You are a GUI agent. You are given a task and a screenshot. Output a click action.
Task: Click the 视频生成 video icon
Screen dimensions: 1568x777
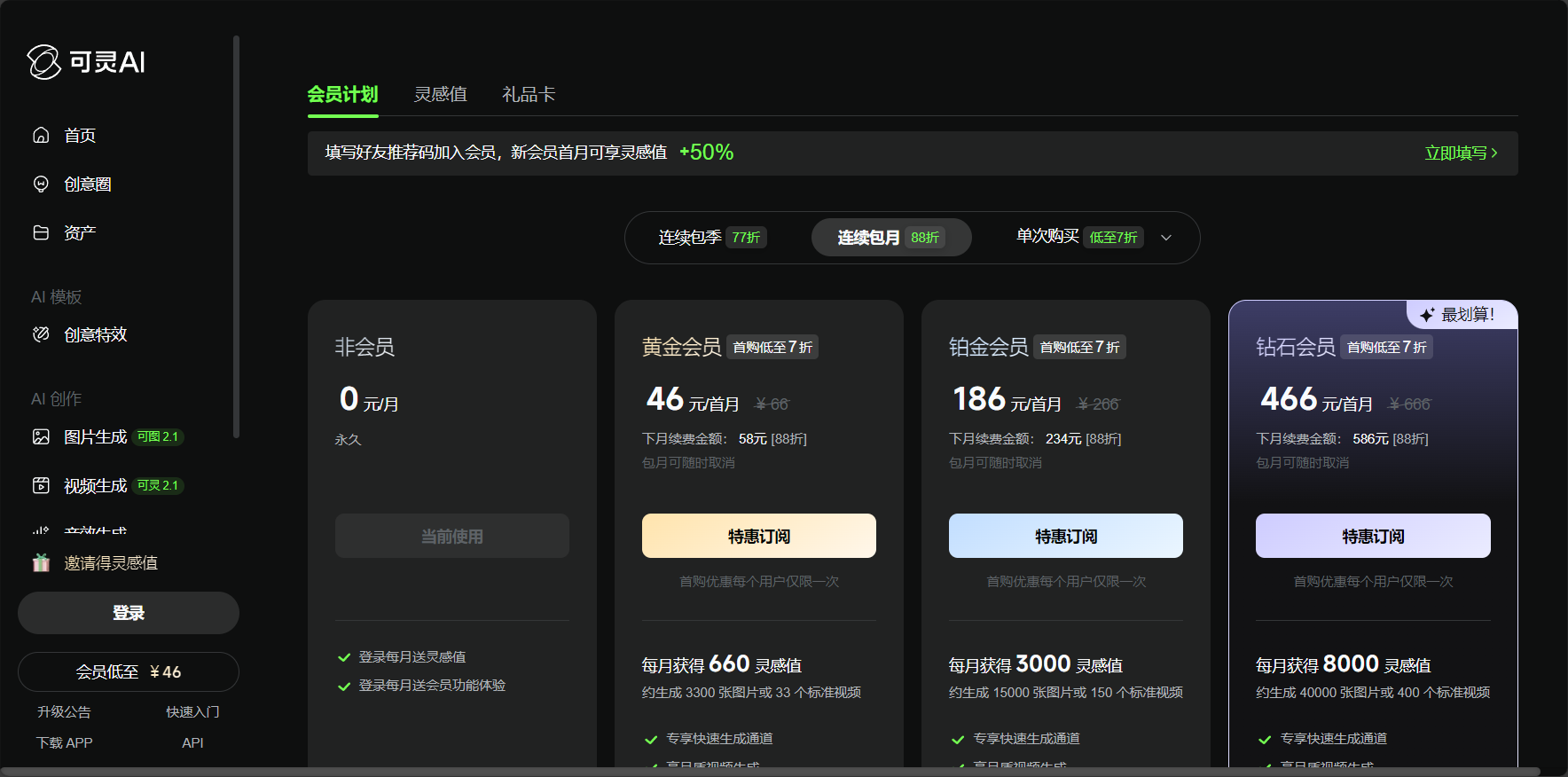pos(41,485)
